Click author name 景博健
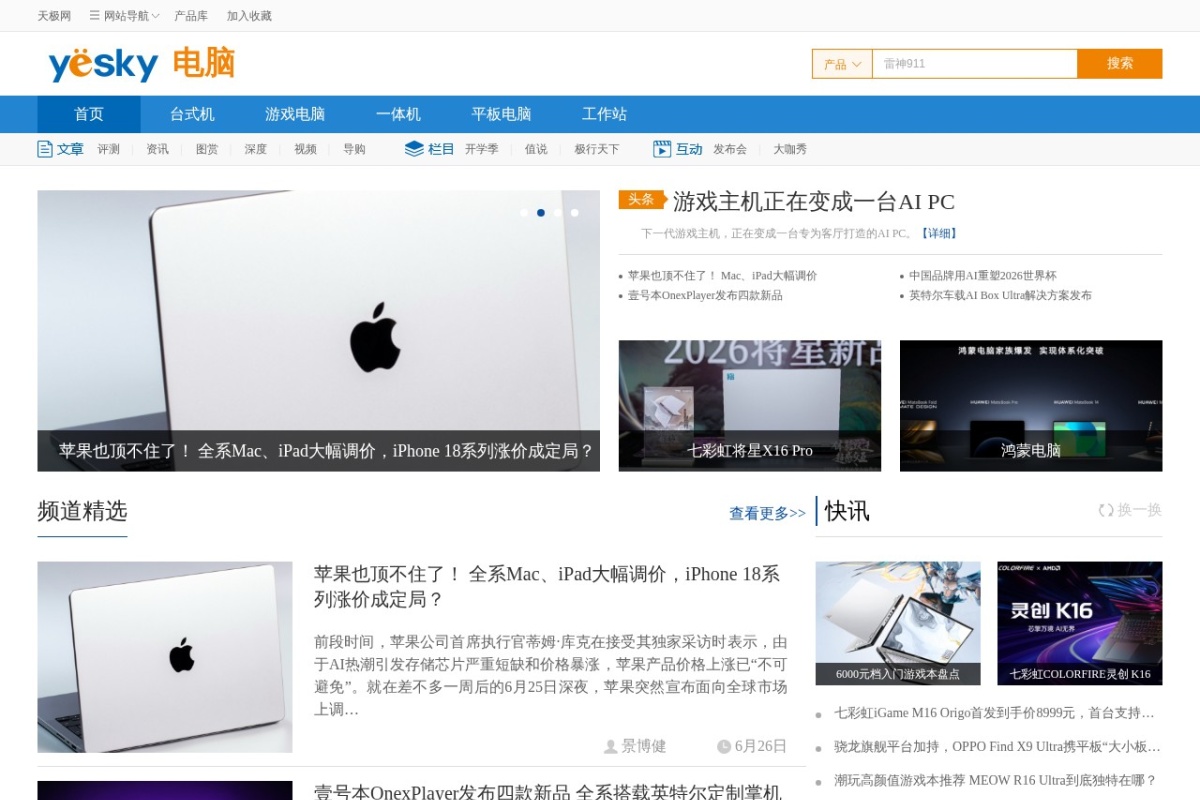 [644, 746]
